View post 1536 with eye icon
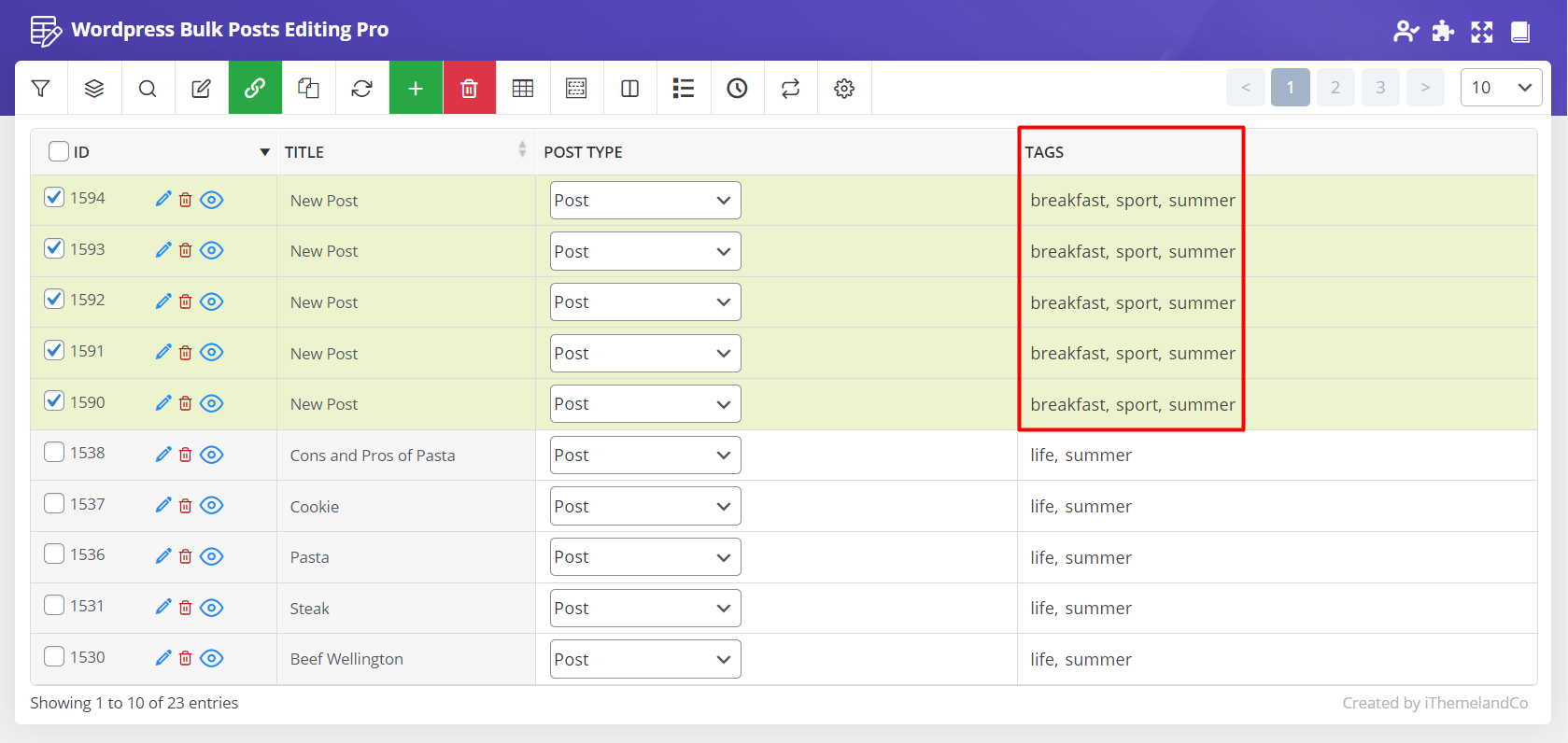Screen dimensions: 1568x743 [212, 556]
